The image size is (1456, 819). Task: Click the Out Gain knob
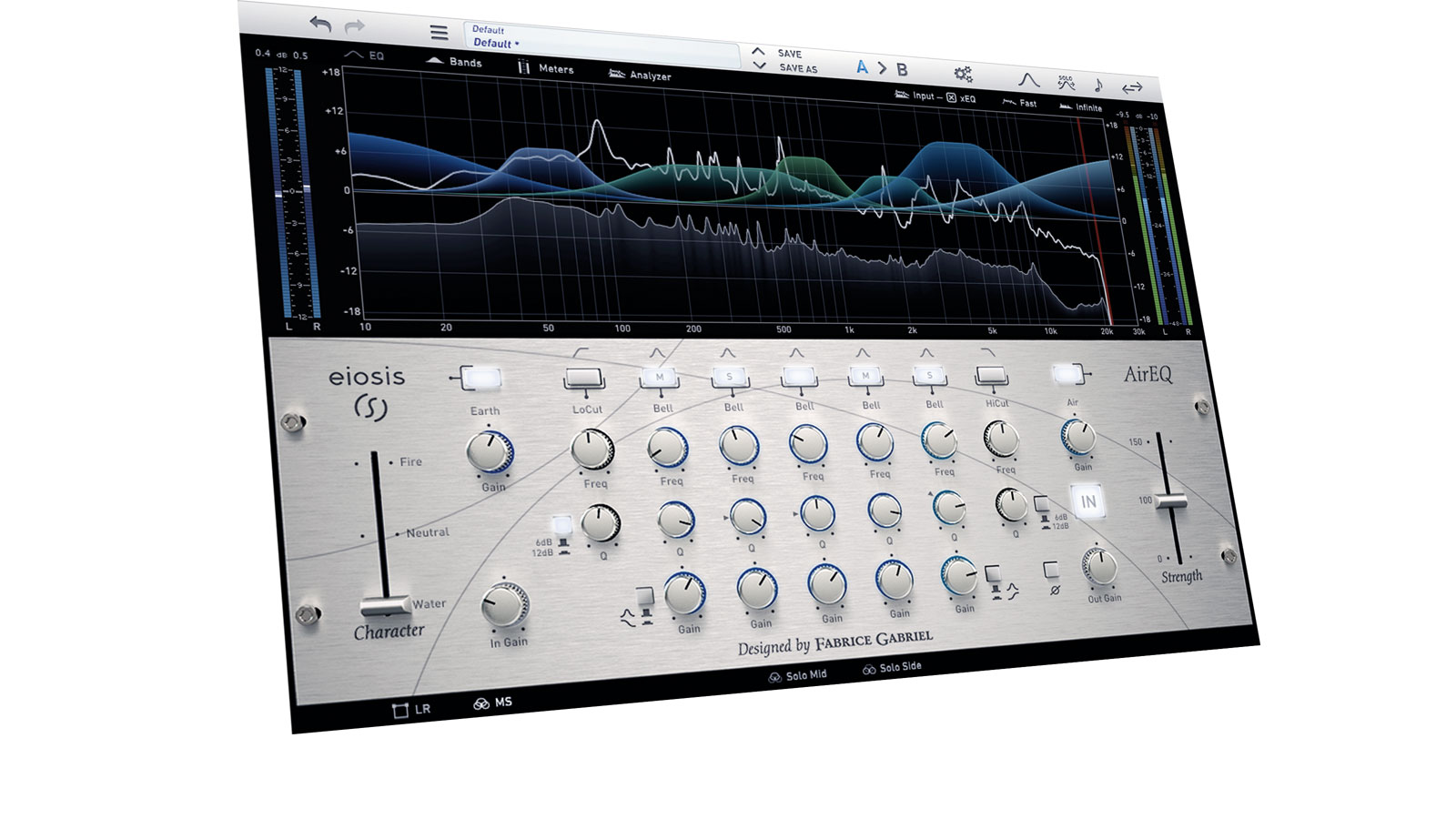point(1099,568)
